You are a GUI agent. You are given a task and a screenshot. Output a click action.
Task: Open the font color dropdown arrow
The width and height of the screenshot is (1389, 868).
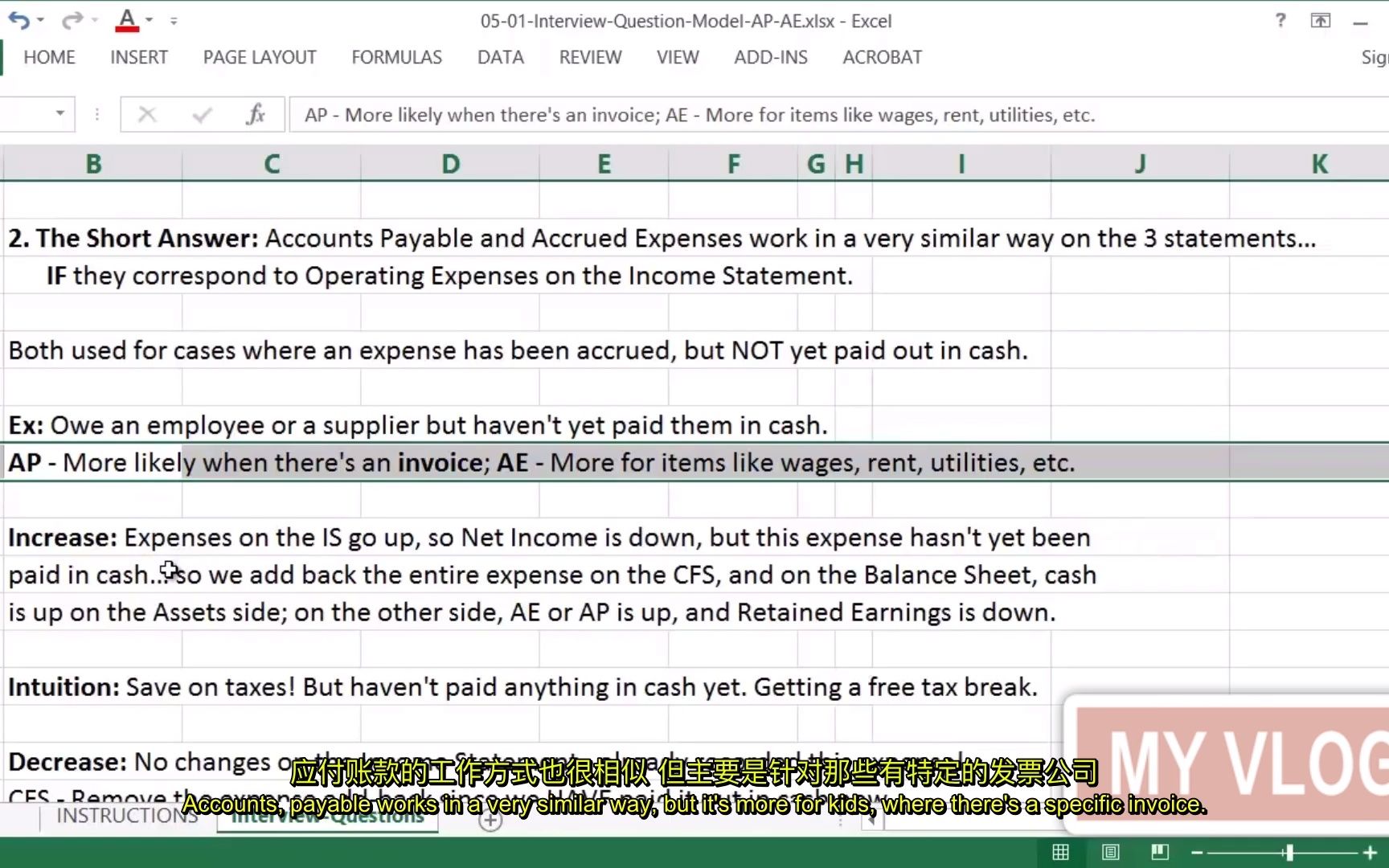(x=150, y=20)
